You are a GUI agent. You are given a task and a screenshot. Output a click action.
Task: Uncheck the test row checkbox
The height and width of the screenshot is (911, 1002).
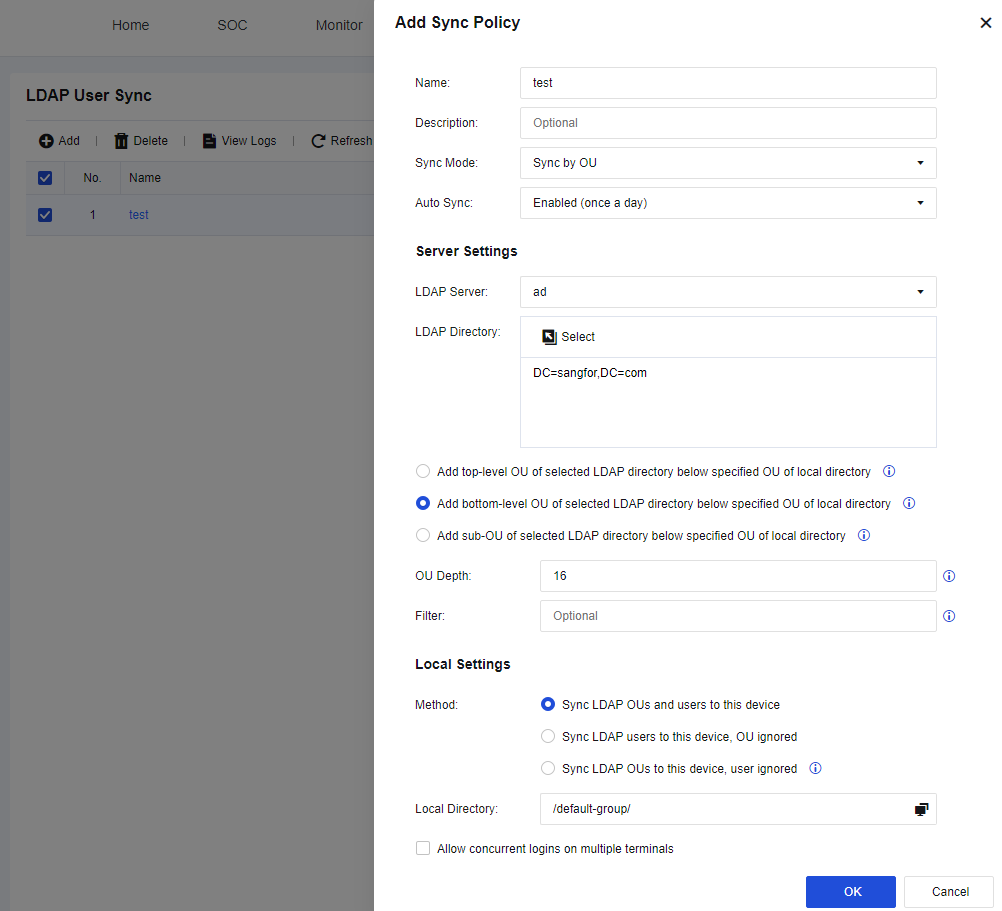click(x=44, y=215)
